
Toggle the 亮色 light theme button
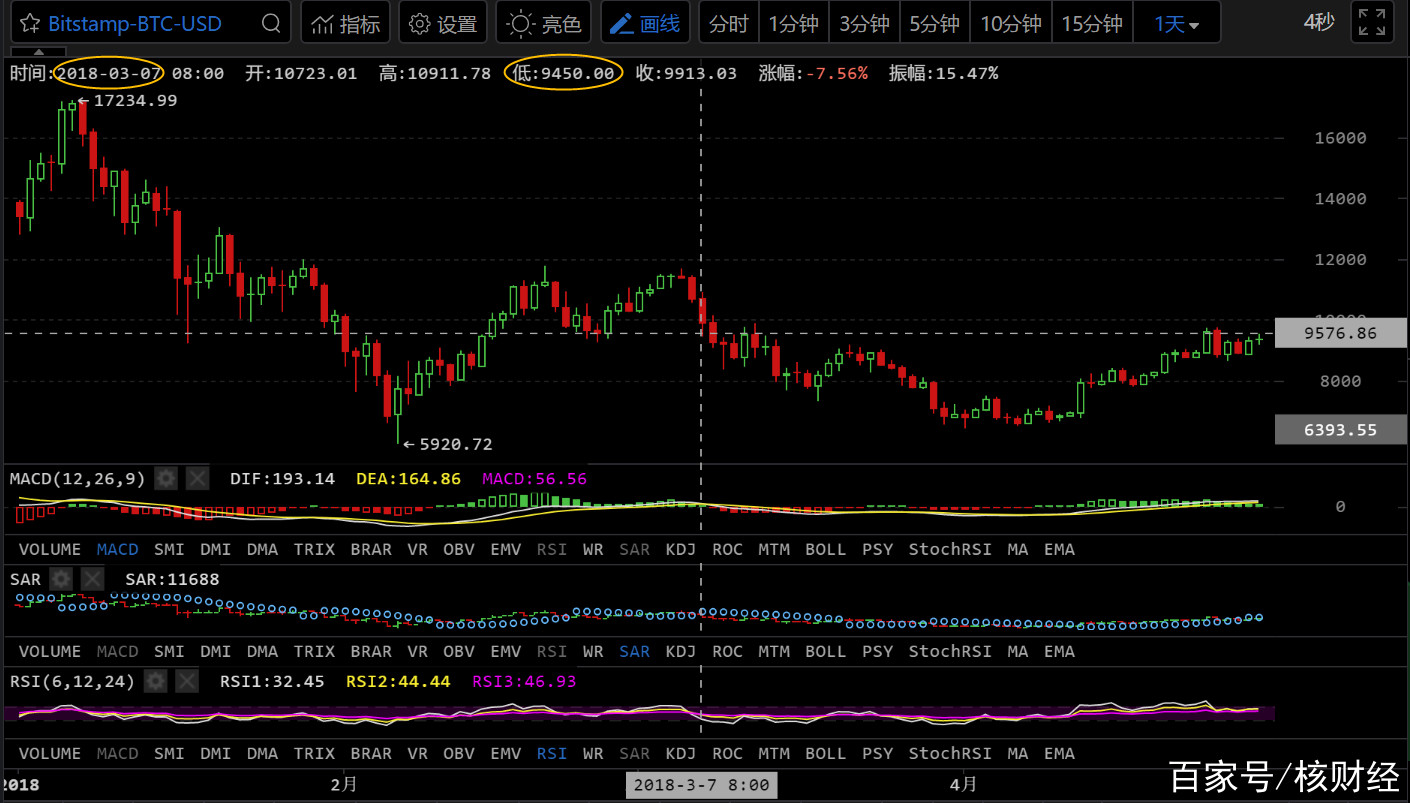pos(543,23)
